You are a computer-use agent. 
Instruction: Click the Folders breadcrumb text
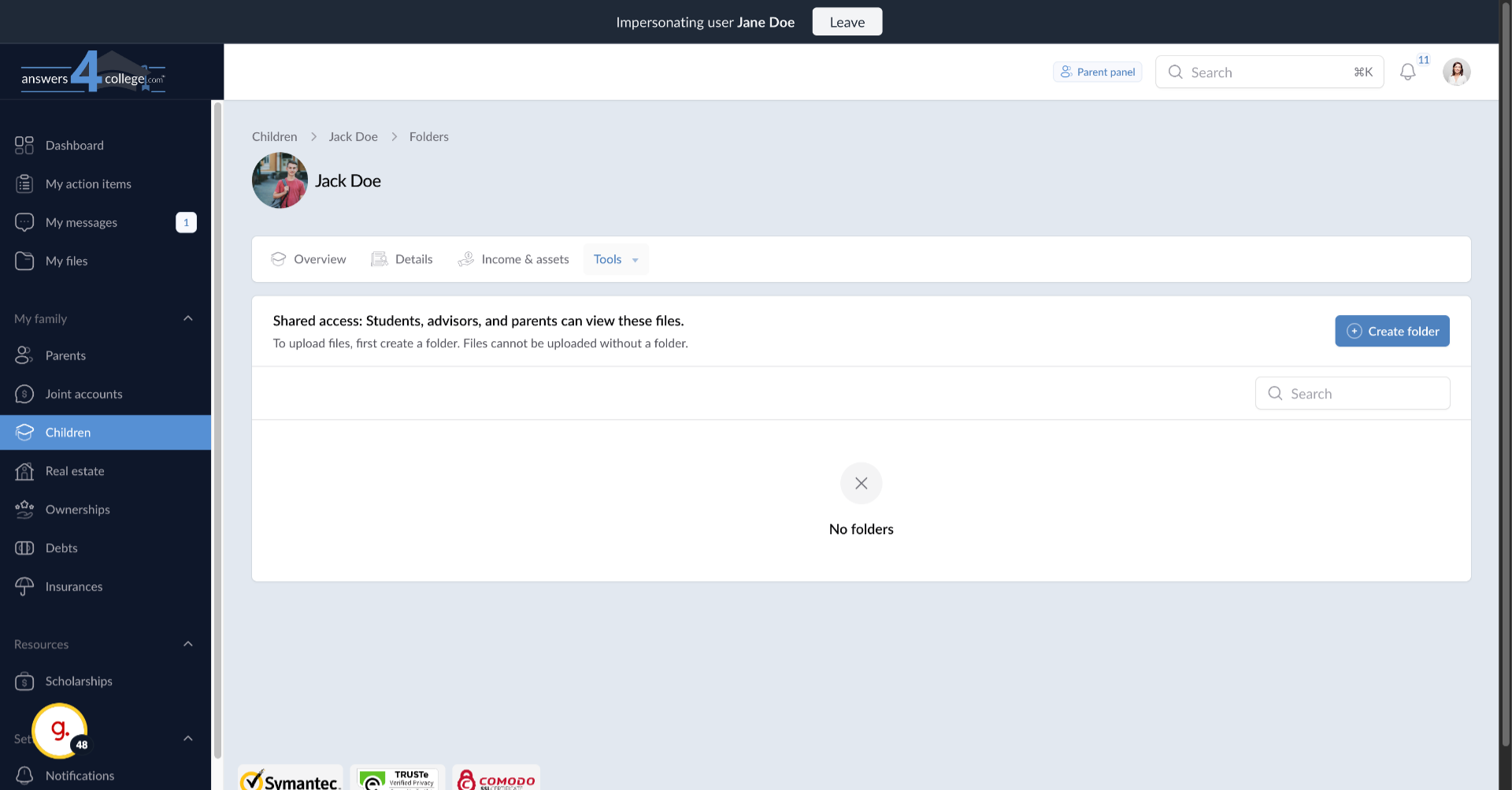[429, 136]
